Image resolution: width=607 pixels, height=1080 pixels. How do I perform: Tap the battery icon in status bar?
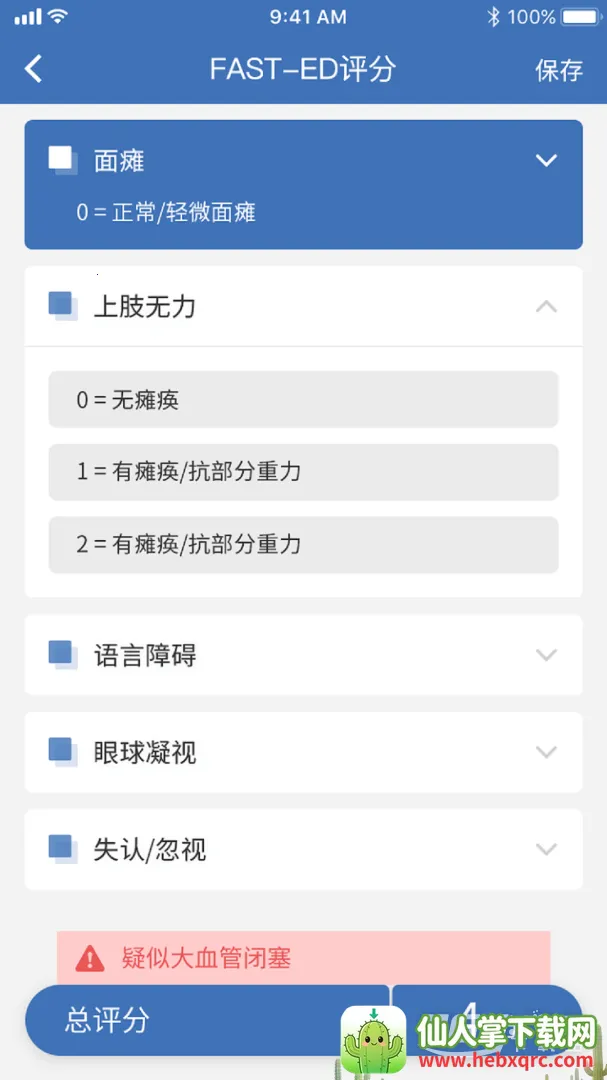582,17
